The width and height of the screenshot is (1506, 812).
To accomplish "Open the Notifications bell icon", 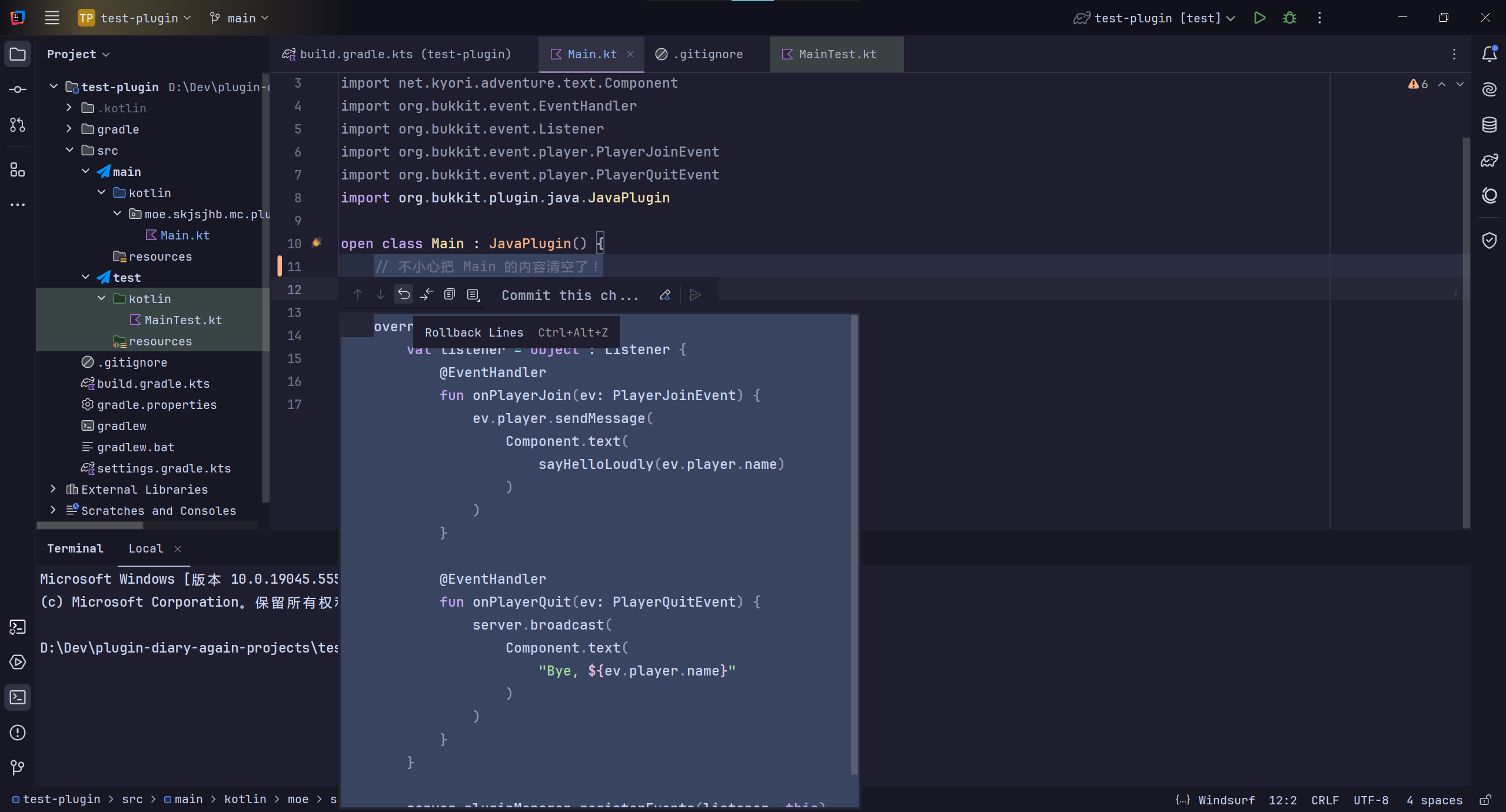I will click(x=1489, y=54).
